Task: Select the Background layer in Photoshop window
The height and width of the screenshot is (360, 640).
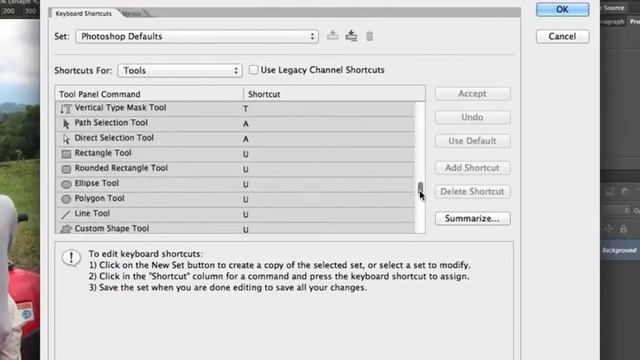Action: point(620,250)
